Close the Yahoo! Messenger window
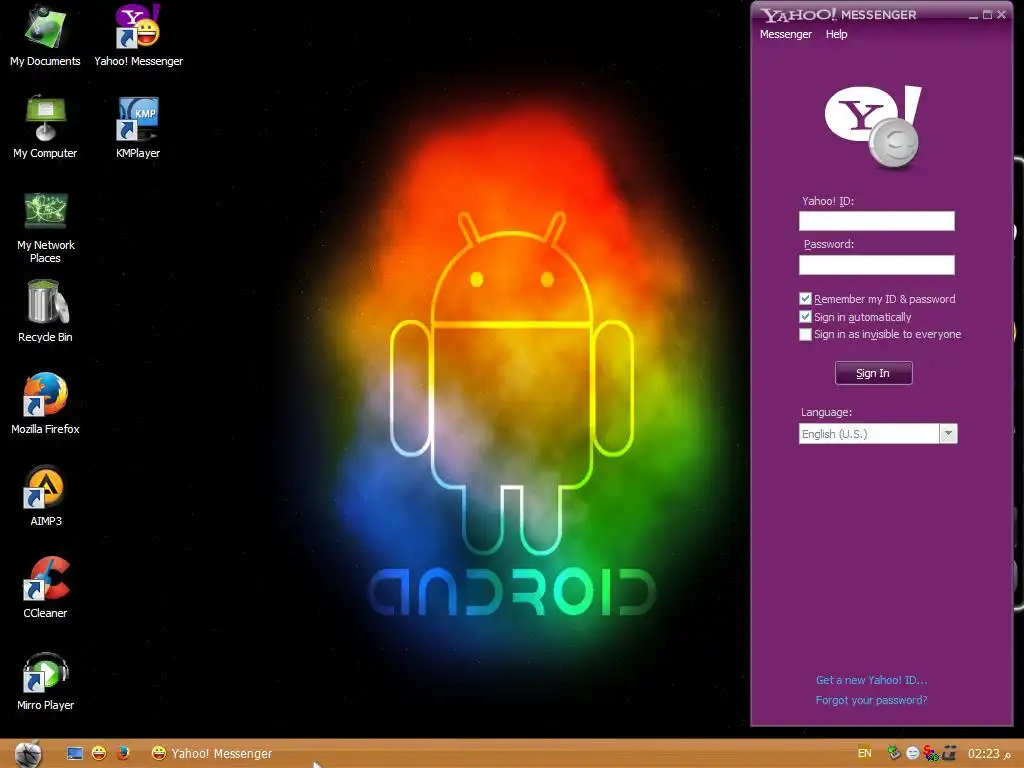The image size is (1024, 768). pos(1001,14)
